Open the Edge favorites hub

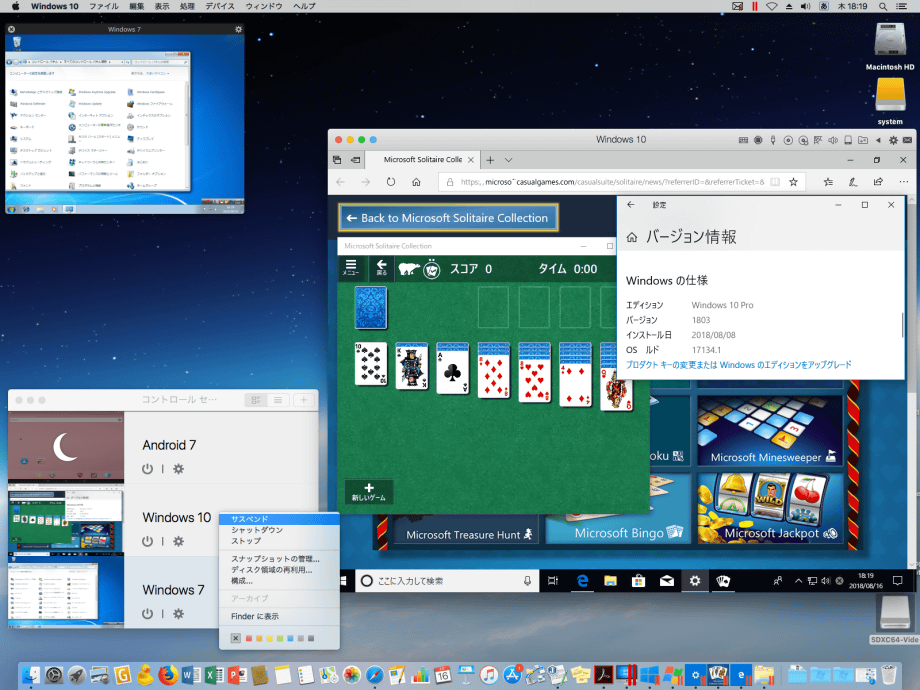point(828,182)
